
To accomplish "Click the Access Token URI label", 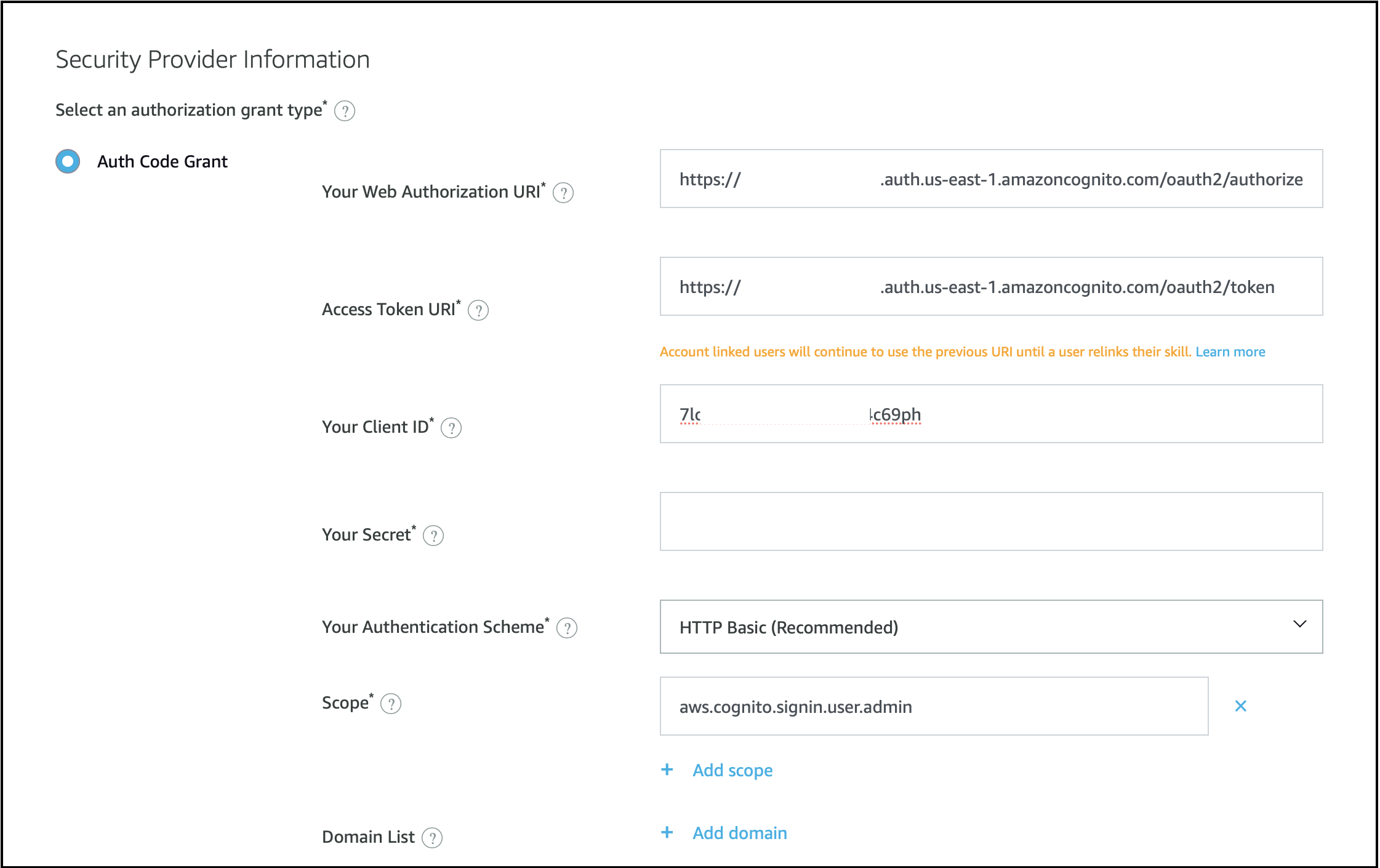I will [391, 309].
